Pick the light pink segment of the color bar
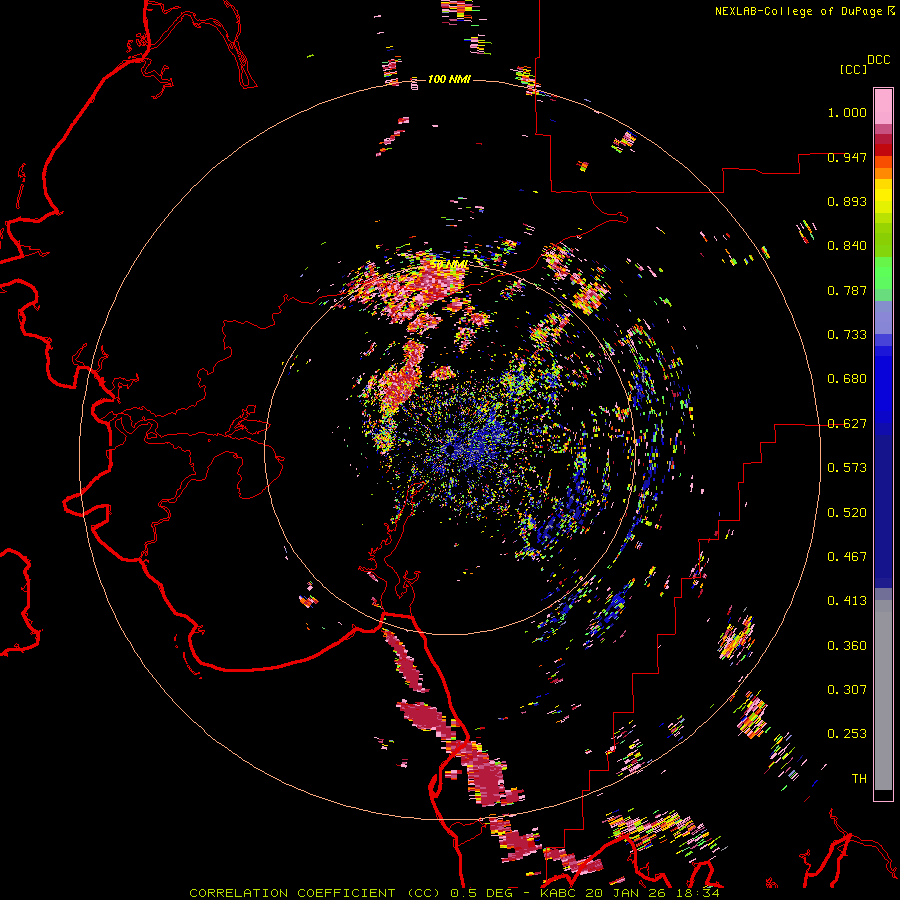The width and height of the screenshot is (900, 900). 883,107
